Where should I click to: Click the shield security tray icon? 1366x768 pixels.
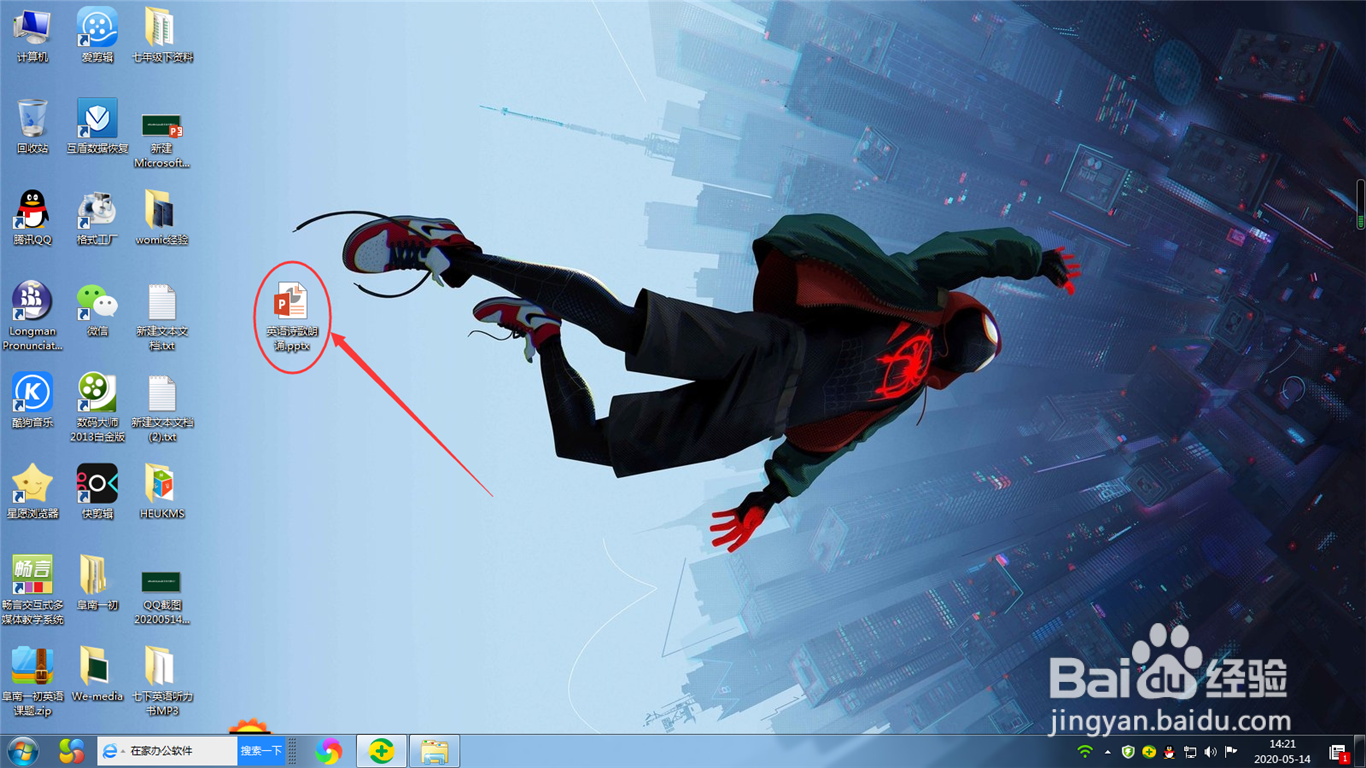(x=1129, y=752)
